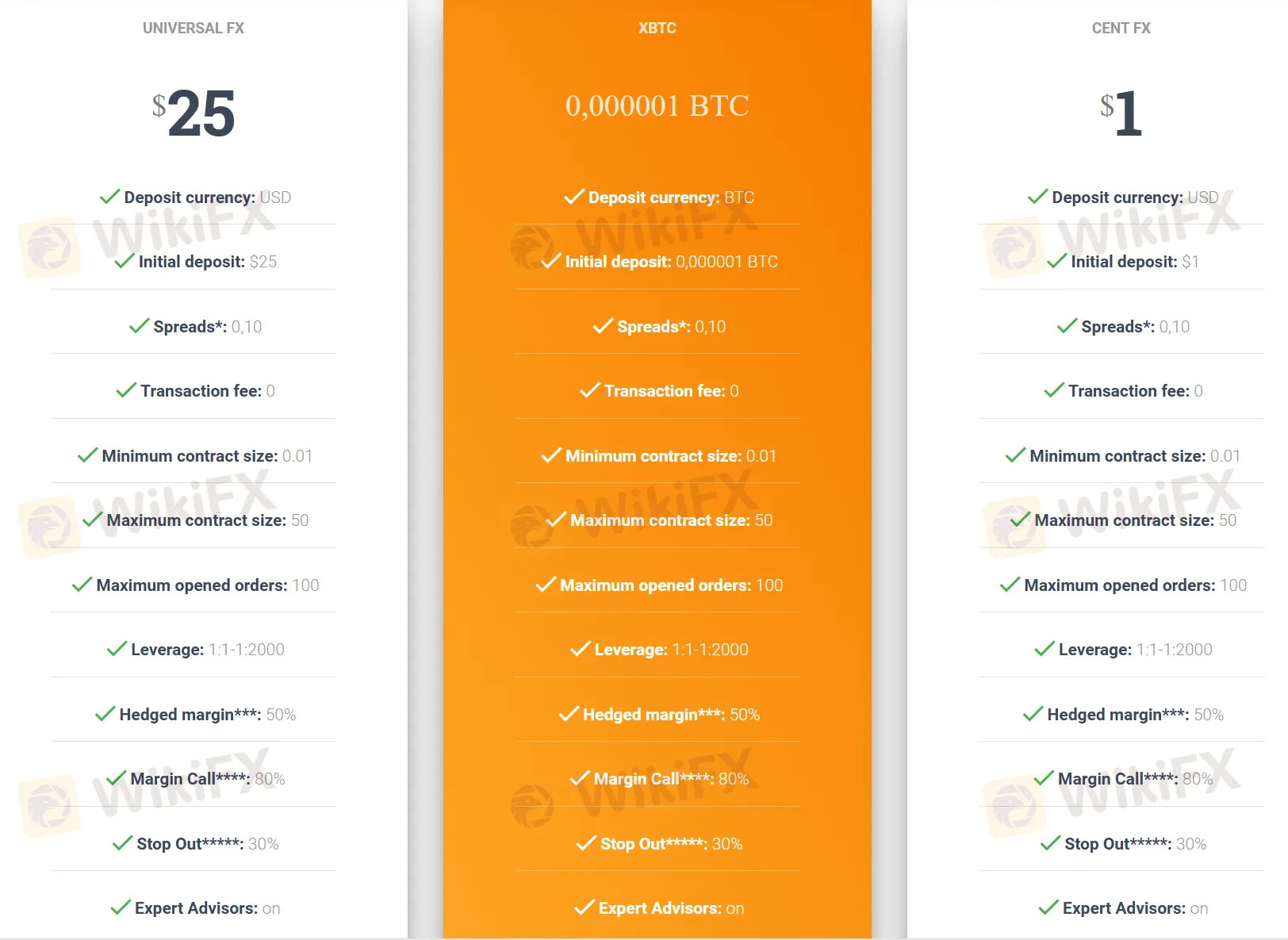Screen dimensions: 1288x940
Task: Click the Deposit currency BTC checkmark icon
Action: click(x=574, y=197)
